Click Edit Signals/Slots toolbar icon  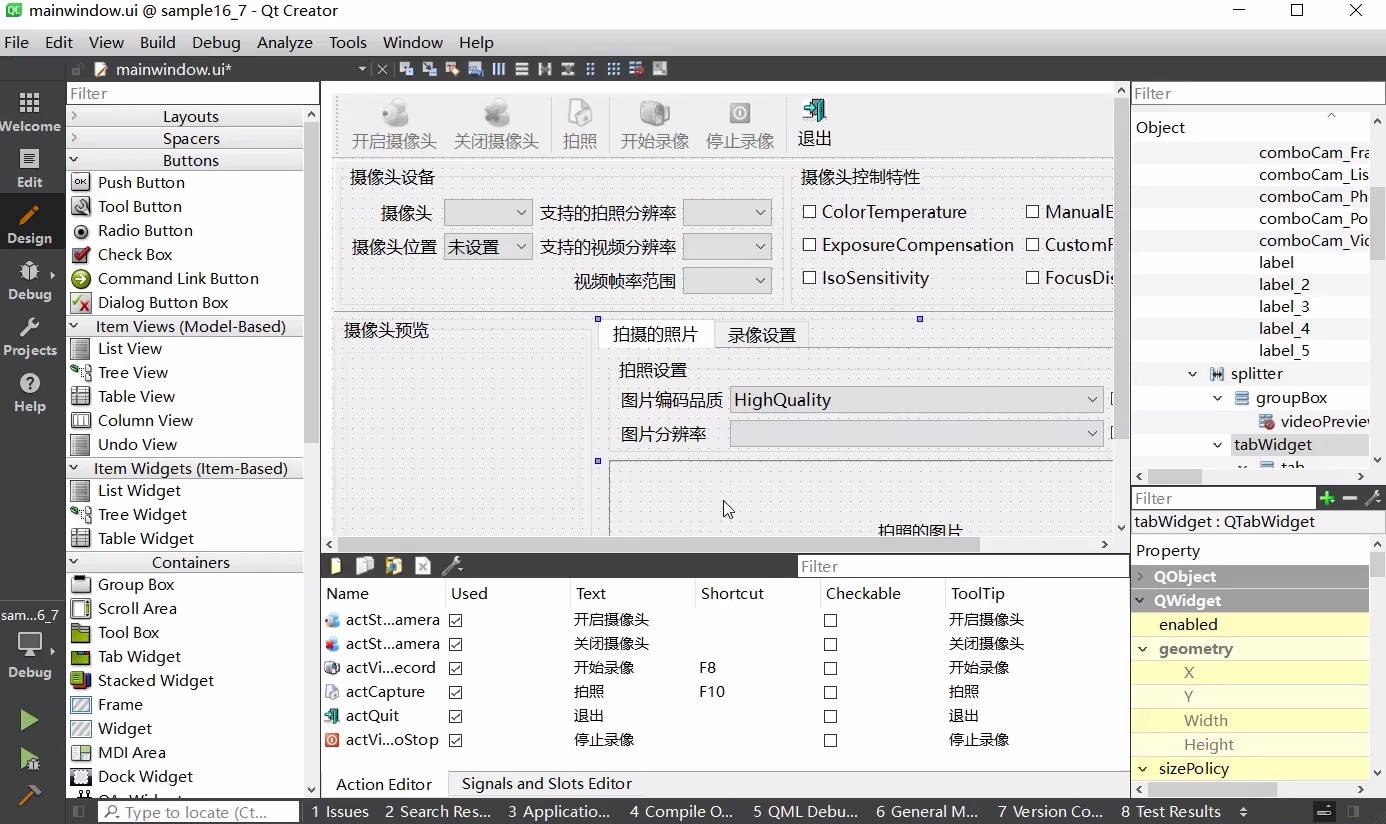coord(429,69)
